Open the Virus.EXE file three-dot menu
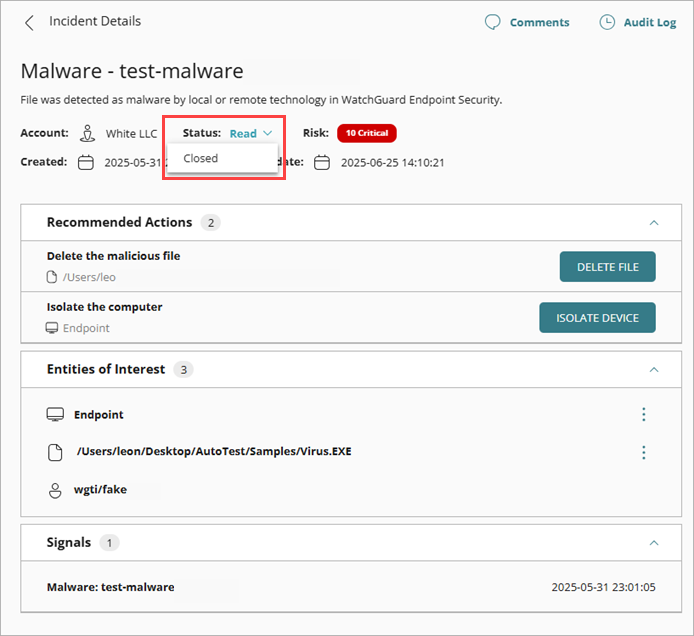Viewport: 694px width, 636px height. [643, 452]
